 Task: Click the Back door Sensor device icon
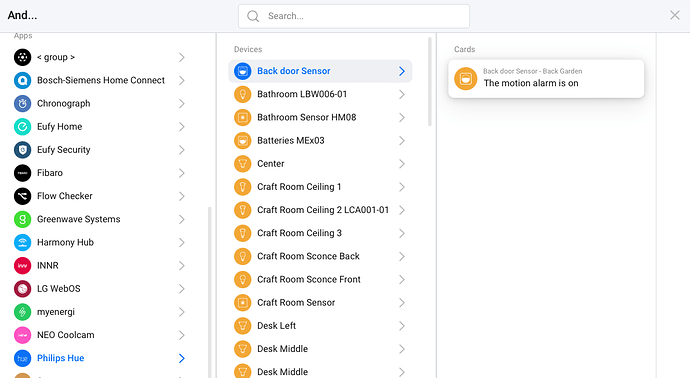coord(242,71)
